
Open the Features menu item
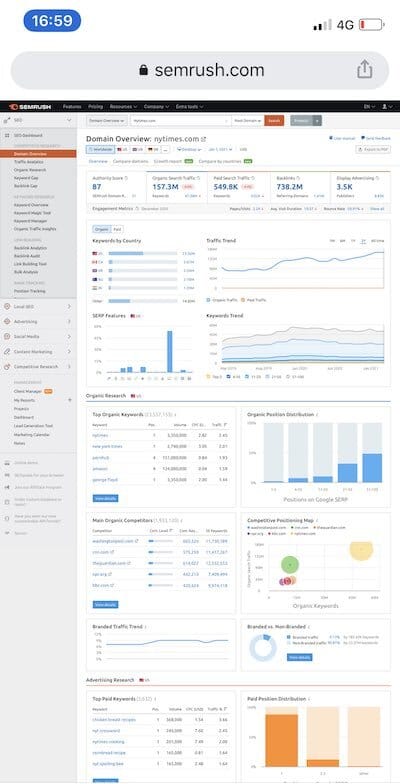pyautogui.click(x=72, y=106)
